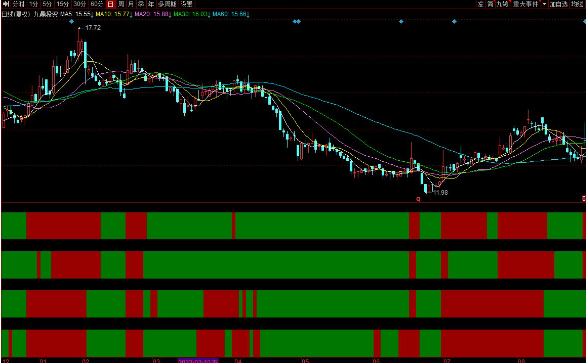Screen dimensions: 586x363
Task: Expand the dropdown arrow beside 重大事件
Action: tap(544, 4)
